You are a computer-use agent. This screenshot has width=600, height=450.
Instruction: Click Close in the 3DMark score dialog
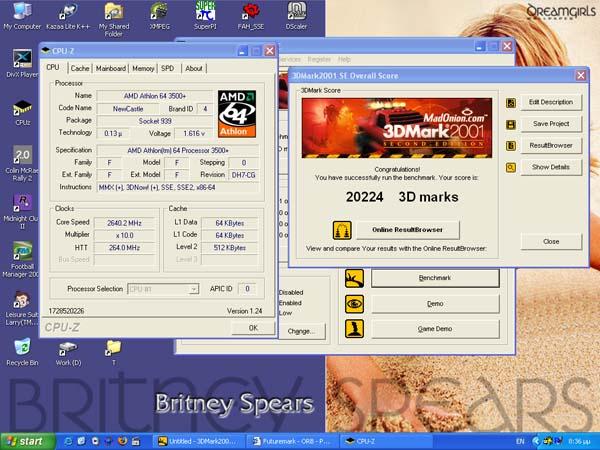click(x=551, y=241)
